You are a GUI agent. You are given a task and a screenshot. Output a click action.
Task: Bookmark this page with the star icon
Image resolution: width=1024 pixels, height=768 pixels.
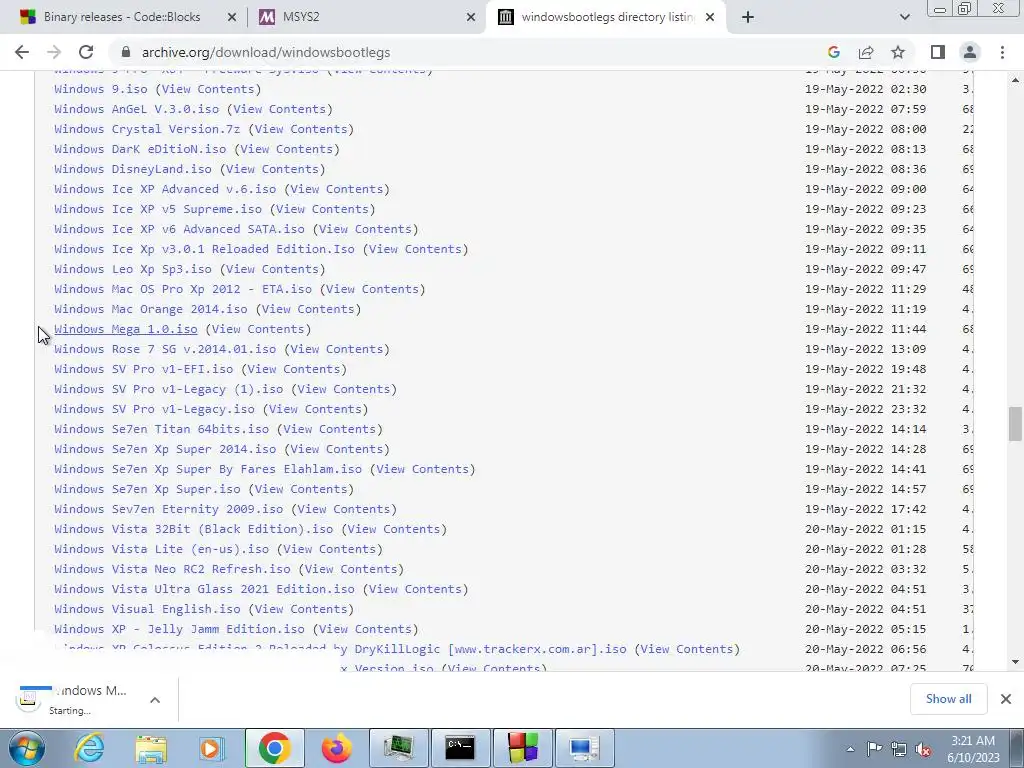898,52
